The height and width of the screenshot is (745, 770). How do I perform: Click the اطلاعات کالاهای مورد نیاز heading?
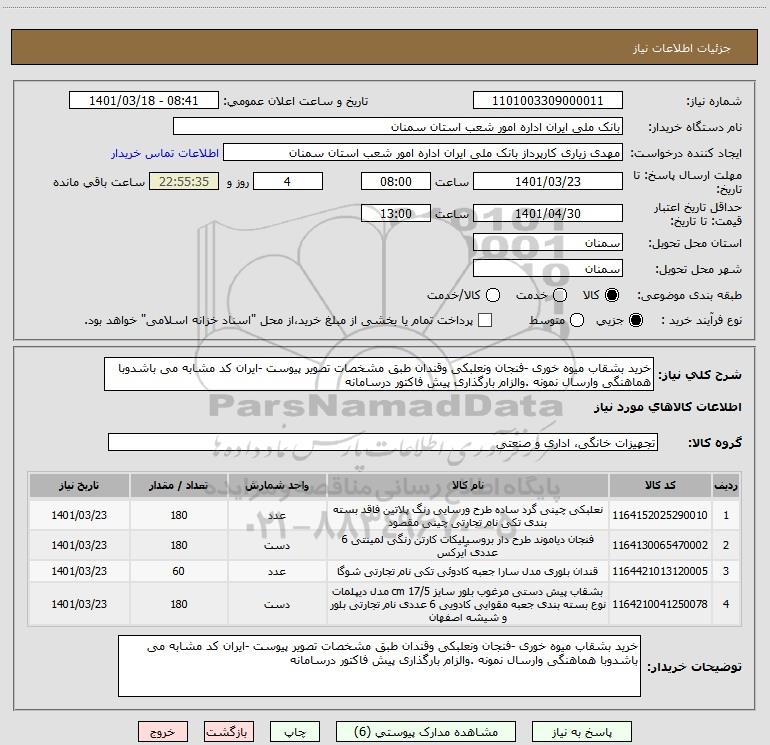[x=668, y=407]
